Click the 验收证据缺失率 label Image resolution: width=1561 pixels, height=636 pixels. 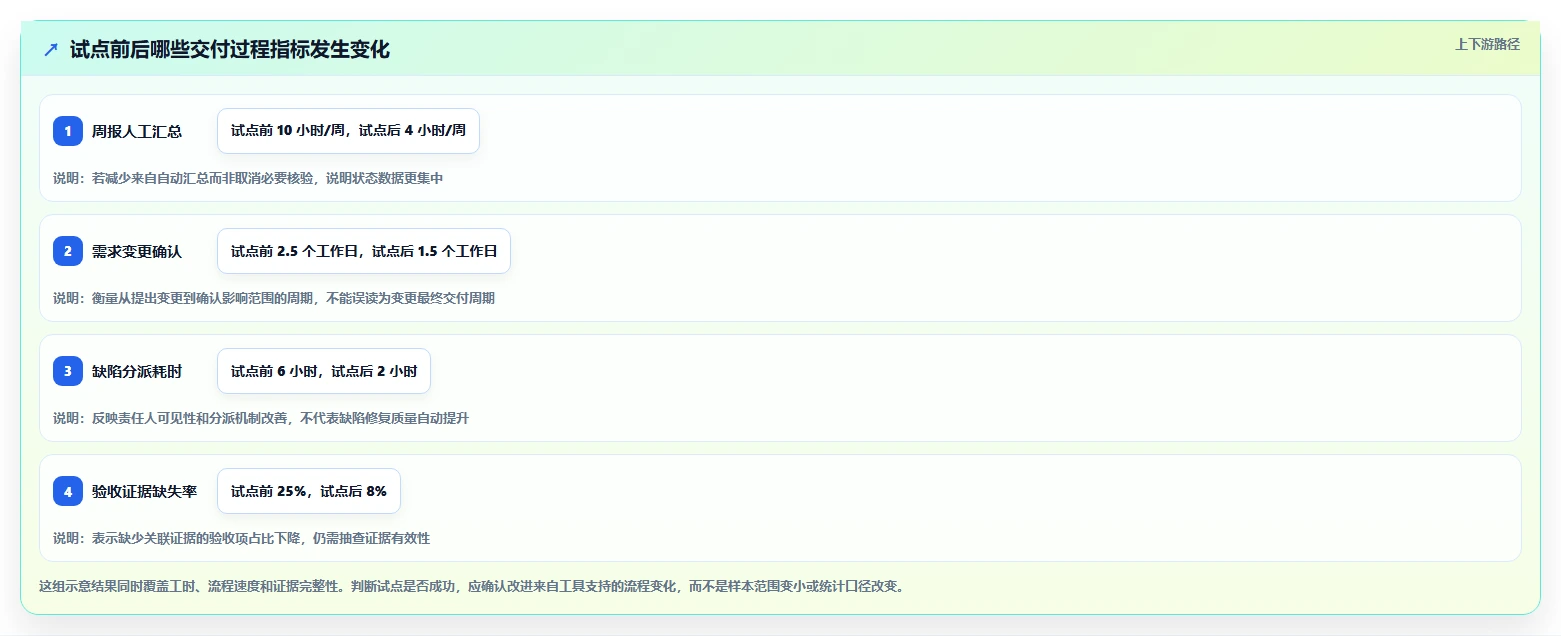pos(145,491)
